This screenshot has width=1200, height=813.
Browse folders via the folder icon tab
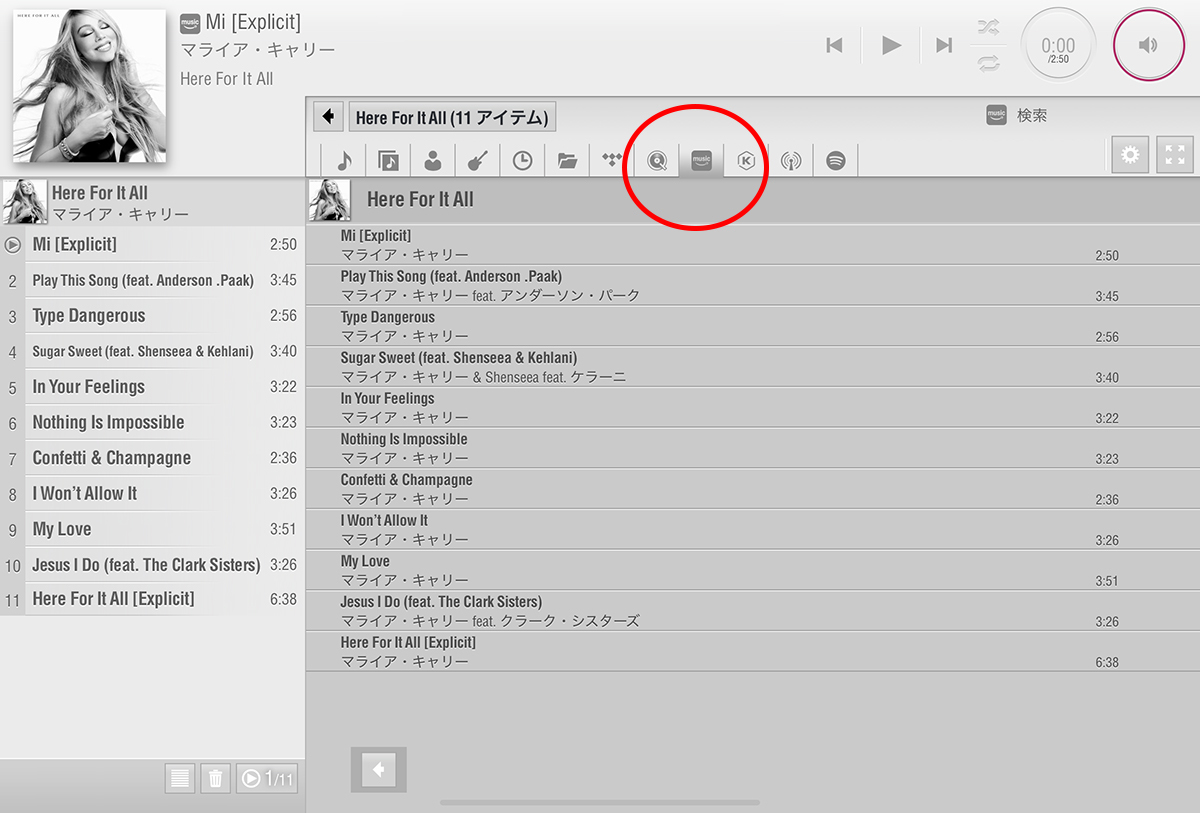pos(567,160)
